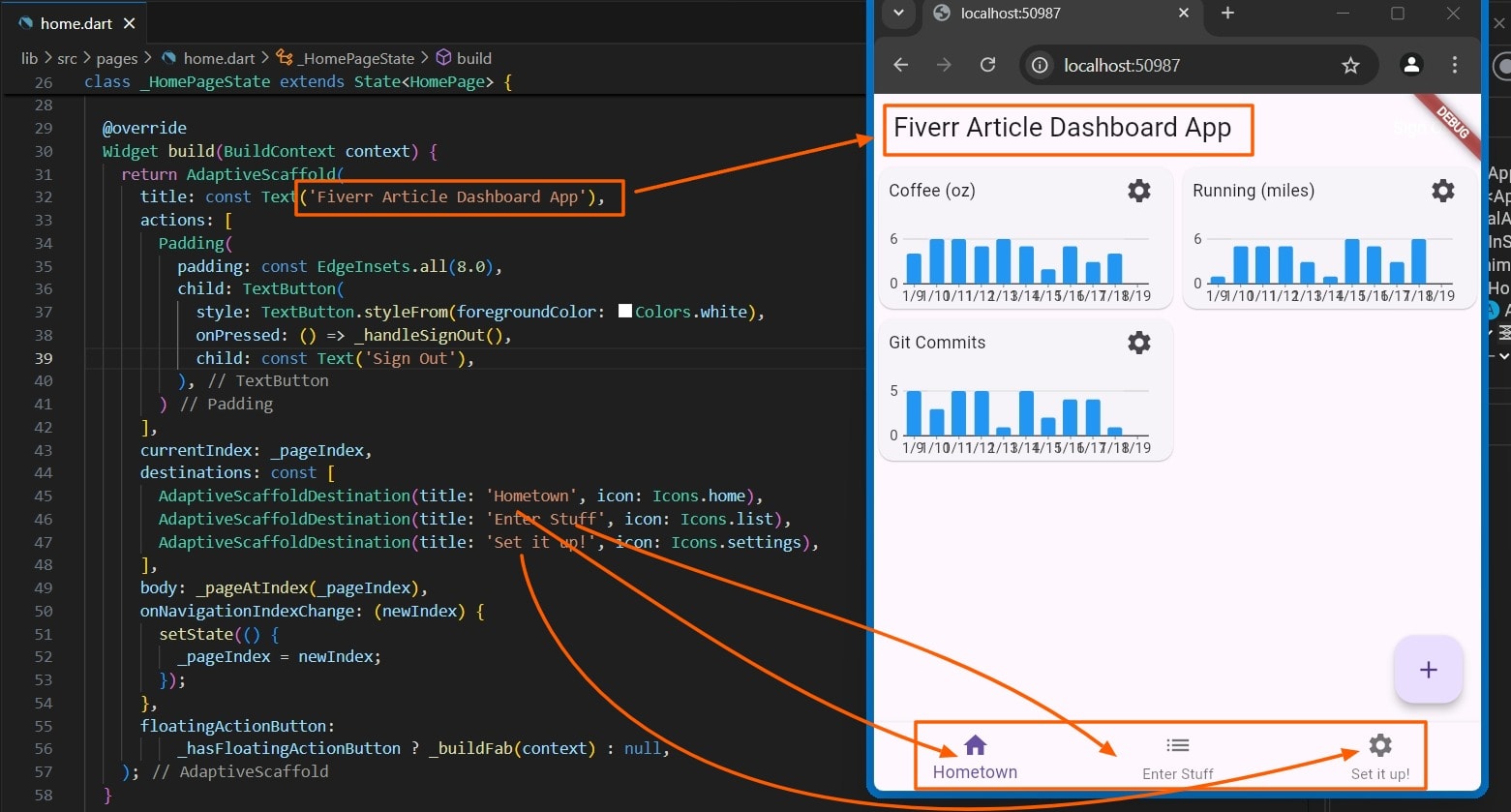This screenshot has height=812, width=1511.
Task: Open the pages breadcrumb folder
Action: (x=117, y=58)
